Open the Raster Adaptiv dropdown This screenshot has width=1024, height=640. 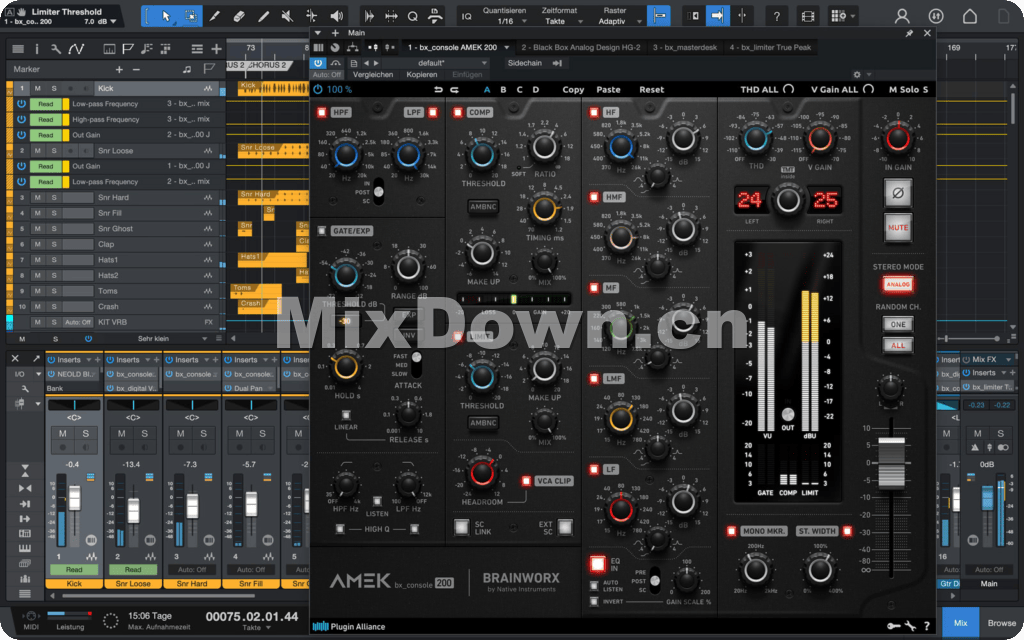point(638,22)
